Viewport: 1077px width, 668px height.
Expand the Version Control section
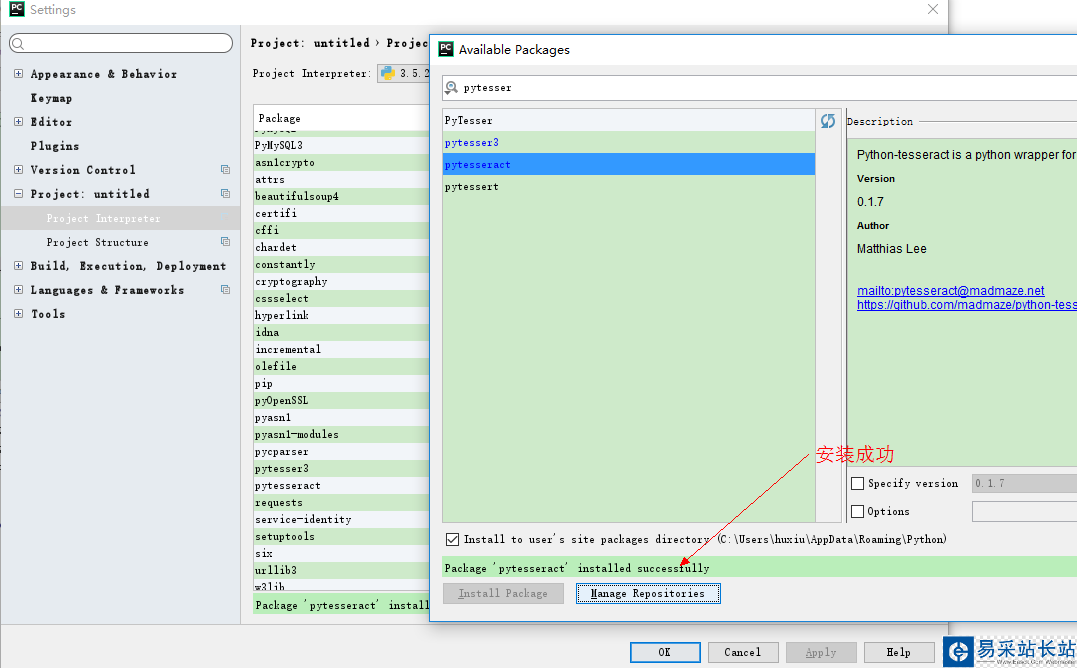[x=19, y=170]
